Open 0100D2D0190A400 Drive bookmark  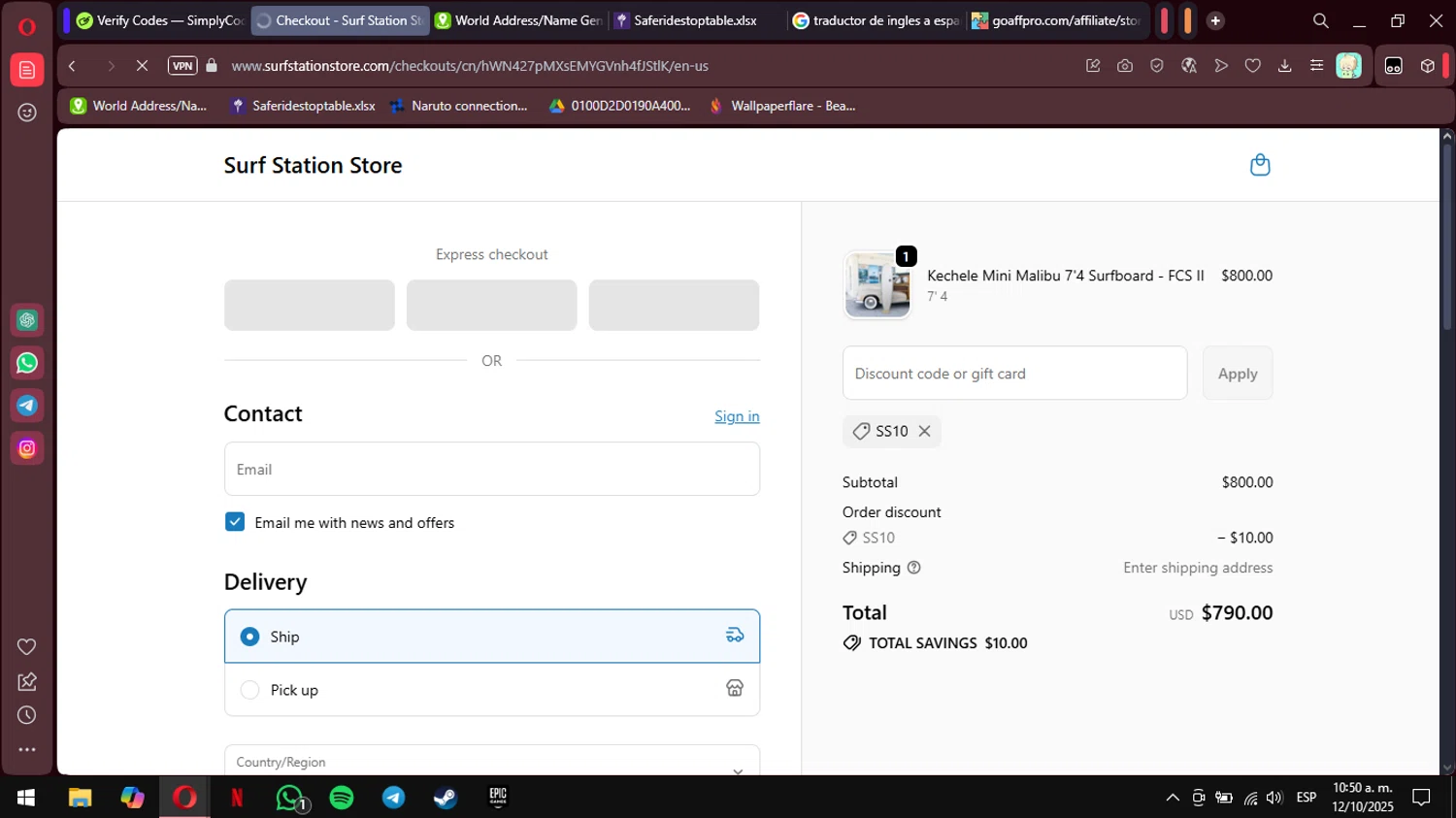click(619, 106)
